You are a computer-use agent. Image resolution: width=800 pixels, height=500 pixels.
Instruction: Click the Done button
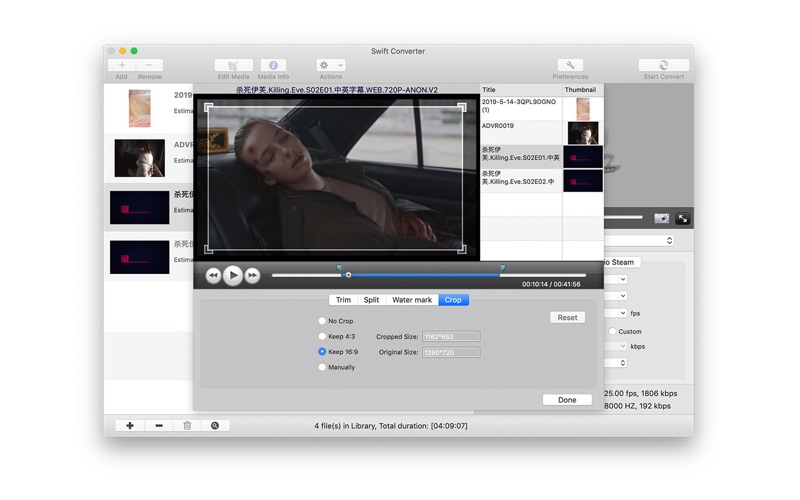(567, 400)
